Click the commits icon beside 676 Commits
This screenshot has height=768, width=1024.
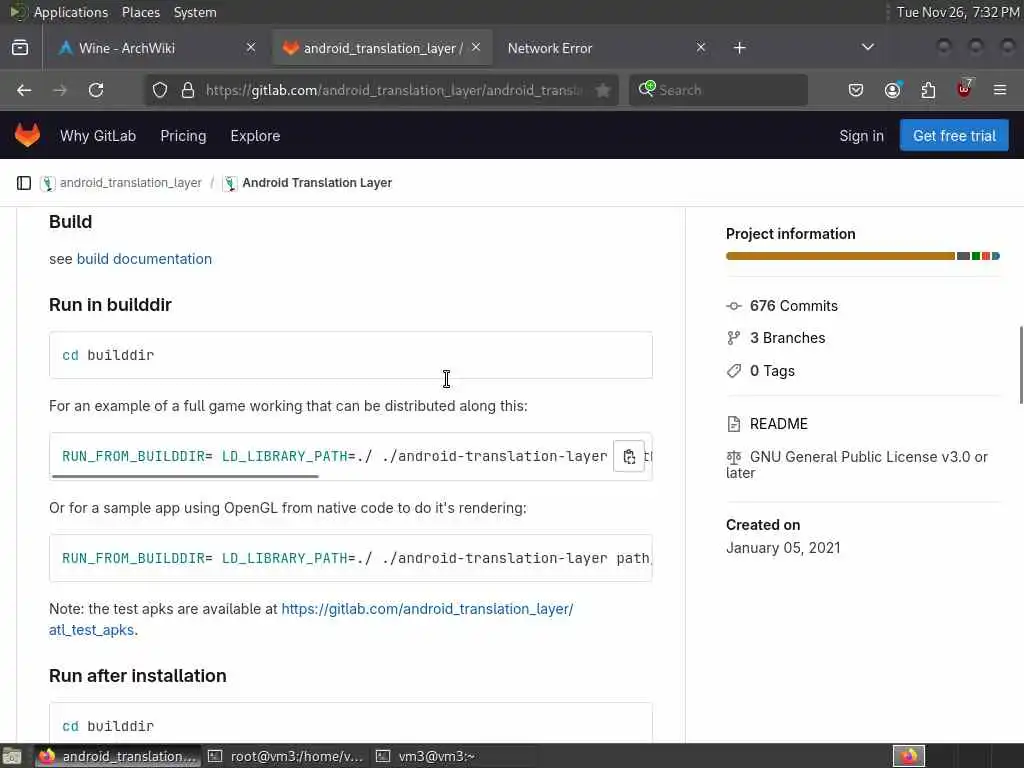[x=734, y=306]
